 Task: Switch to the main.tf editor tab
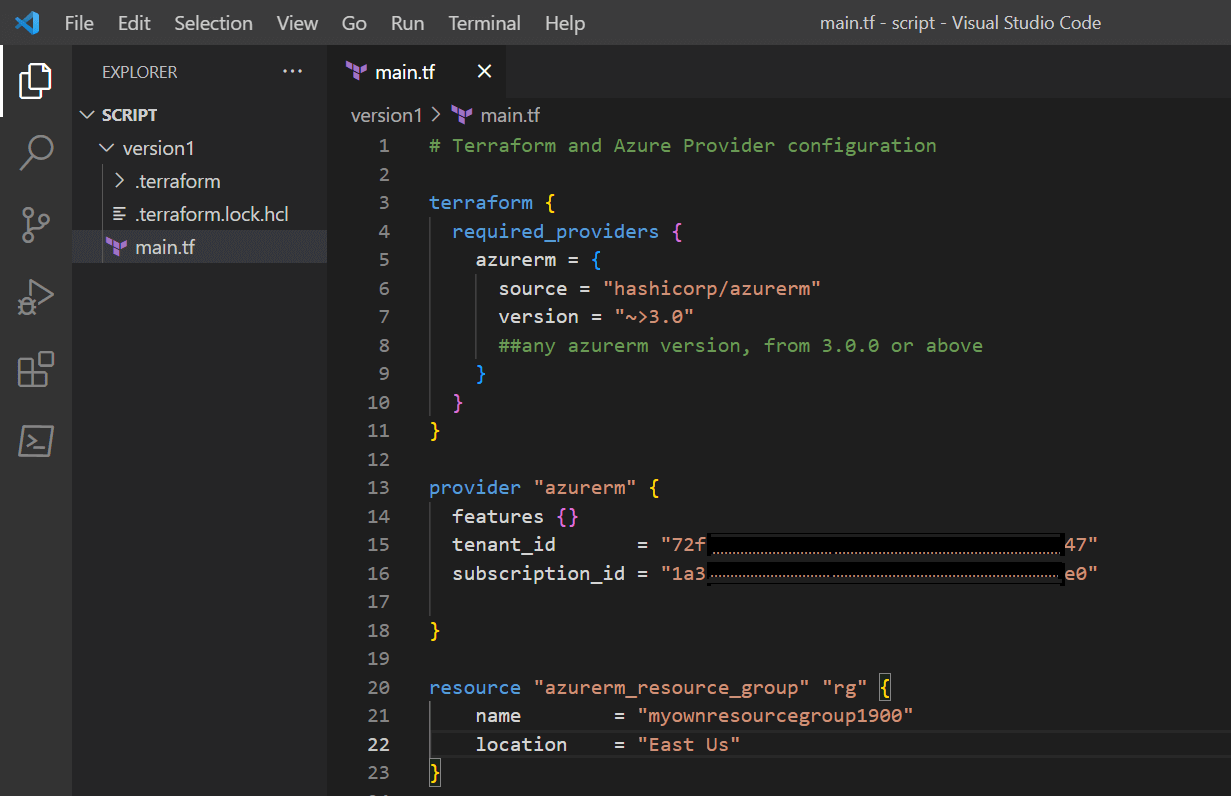(404, 71)
